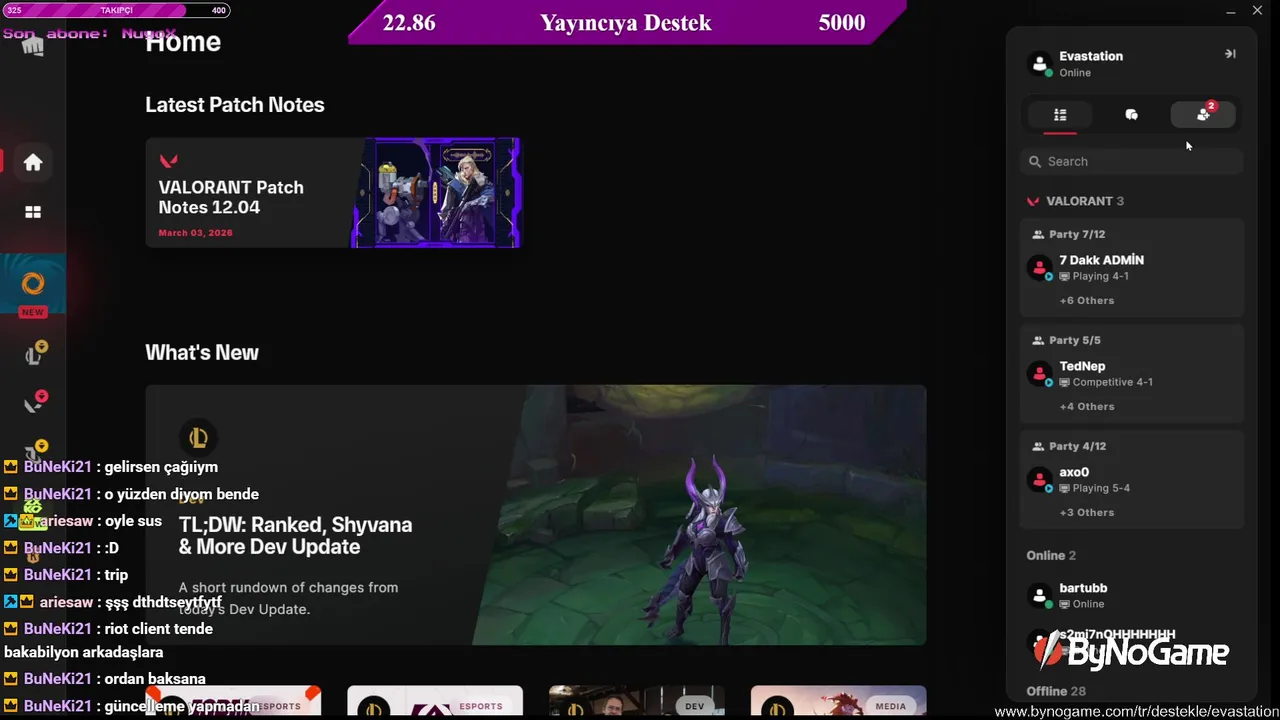
Task: Click the Takipçi follower goal bar
Action: (x=116, y=10)
